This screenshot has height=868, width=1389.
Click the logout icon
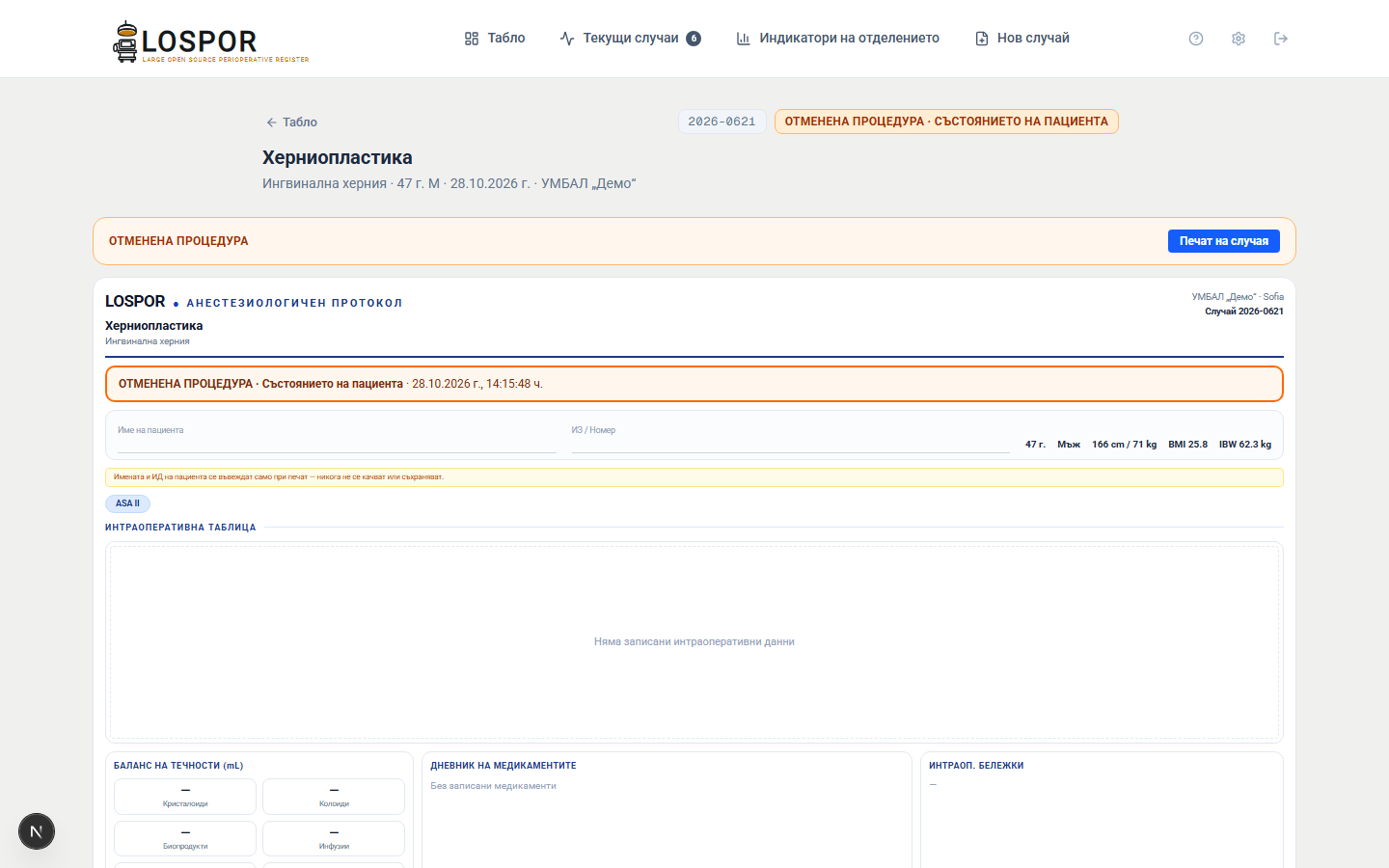click(x=1281, y=39)
